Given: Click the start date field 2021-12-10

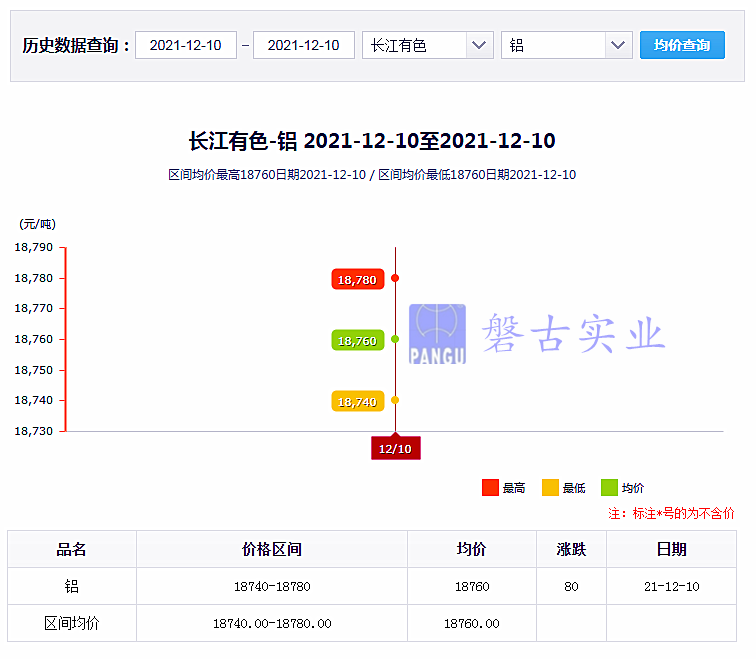Looking at the screenshot, I should tap(186, 45).
